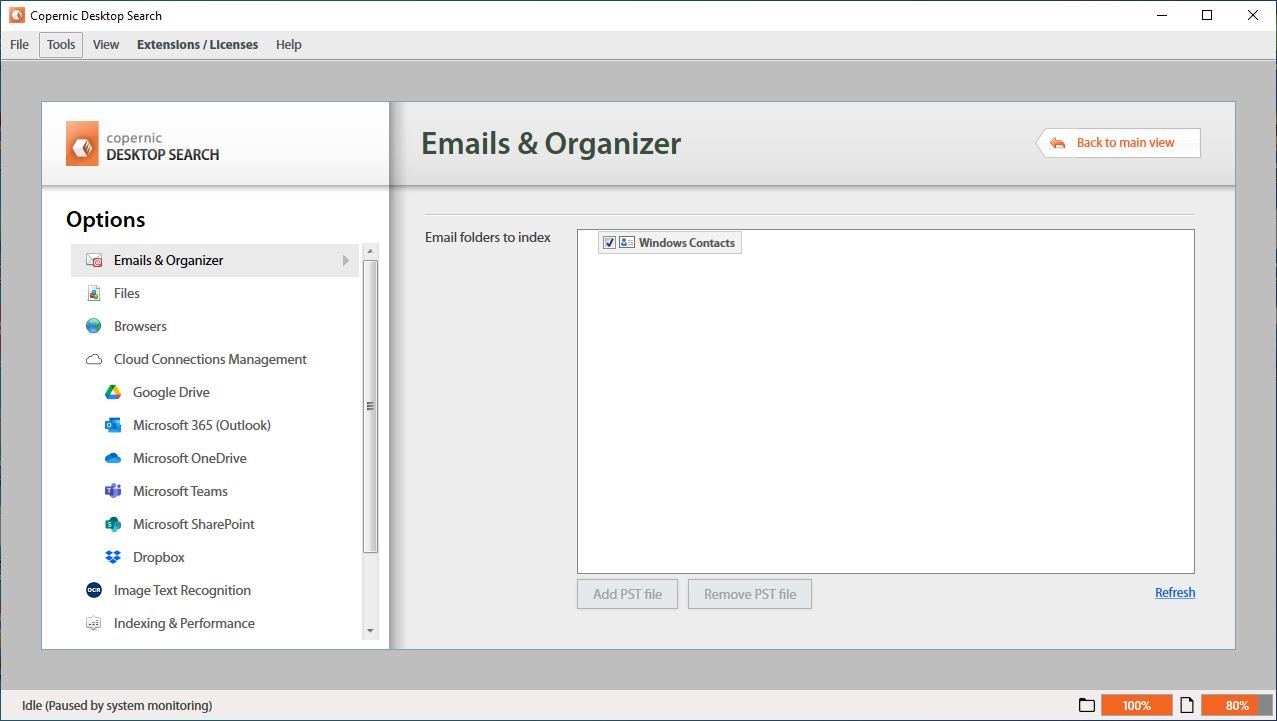This screenshot has height=721, width=1277.
Task: Click the 80% document index progress bar
Action: [1237, 705]
